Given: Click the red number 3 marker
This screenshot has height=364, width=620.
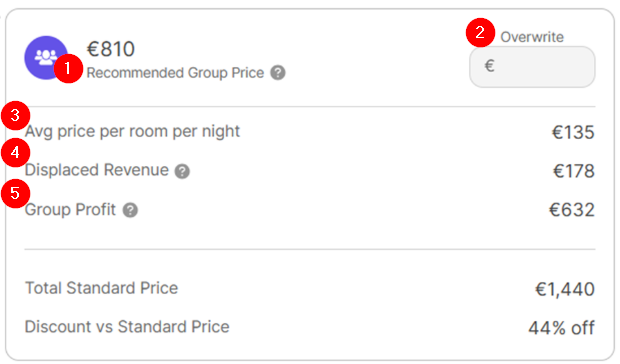Looking at the screenshot, I should coord(15,115).
